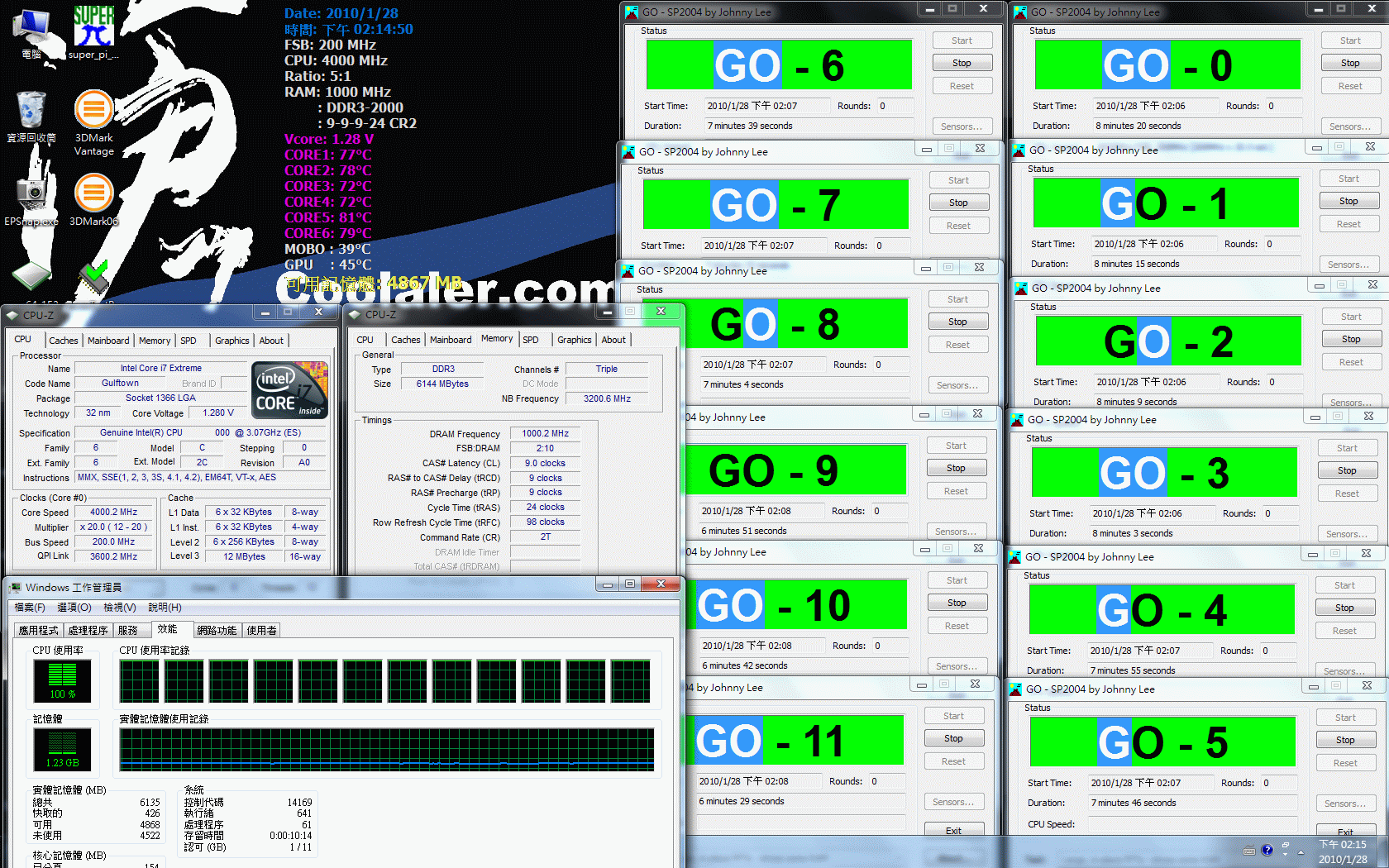Screen dimensions: 1389x868
Task: Click the GO - 6 green status banner
Action: (779, 64)
